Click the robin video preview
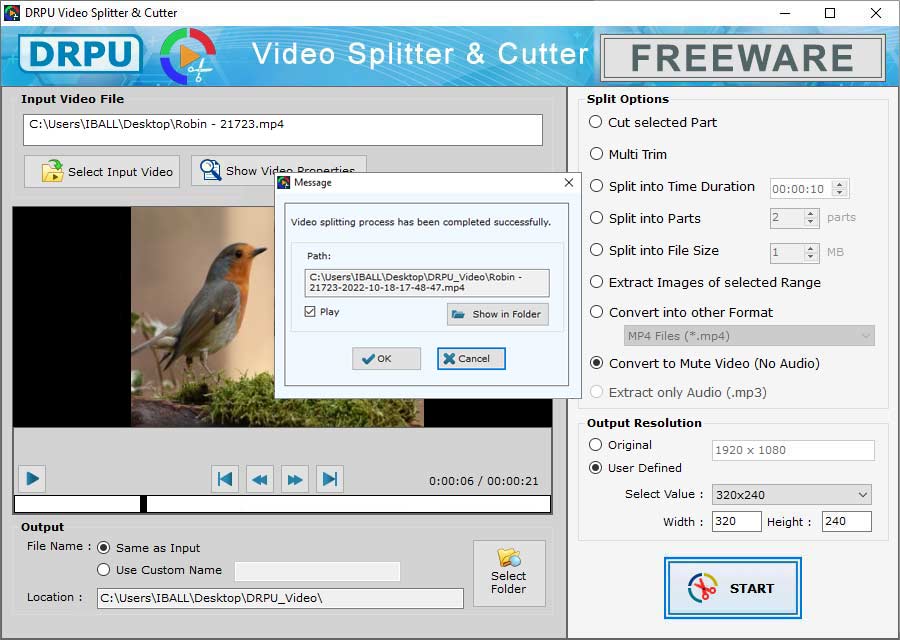The image size is (900, 640). tap(203, 317)
